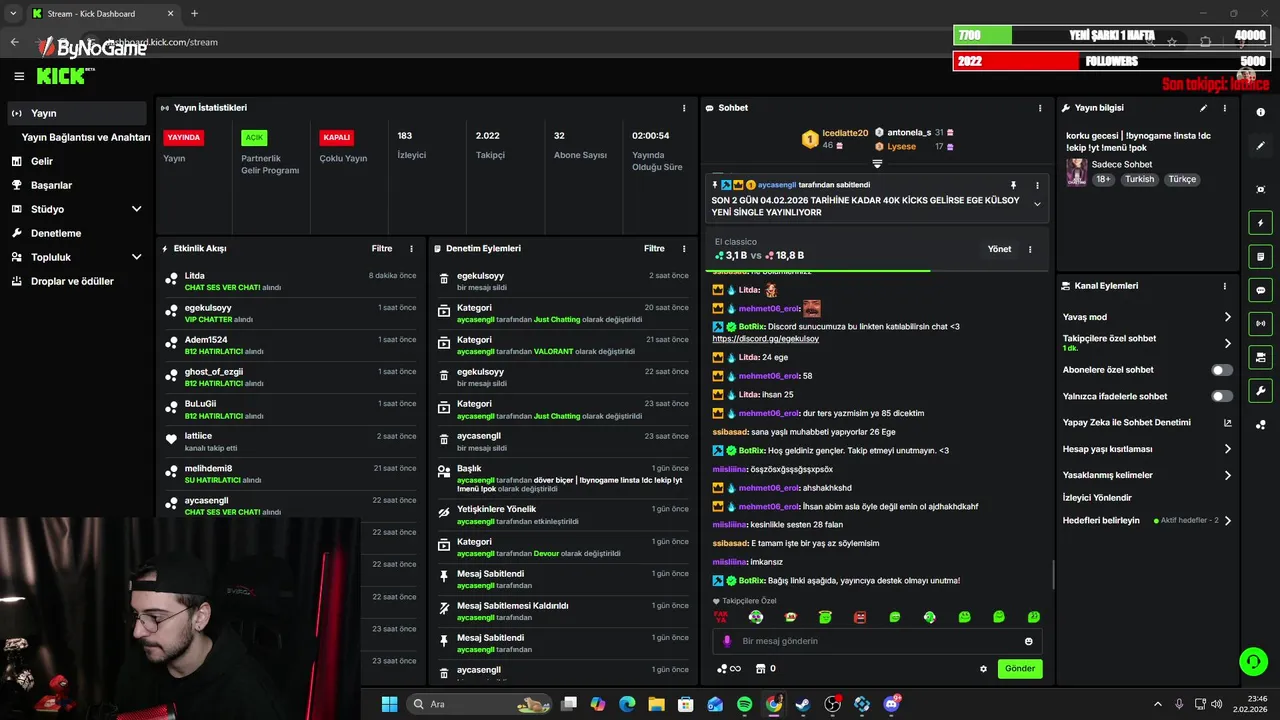Open Yapay Zeka ile Sohbet Denetimi external link
The height and width of the screenshot is (720, 1280).
1228,422
